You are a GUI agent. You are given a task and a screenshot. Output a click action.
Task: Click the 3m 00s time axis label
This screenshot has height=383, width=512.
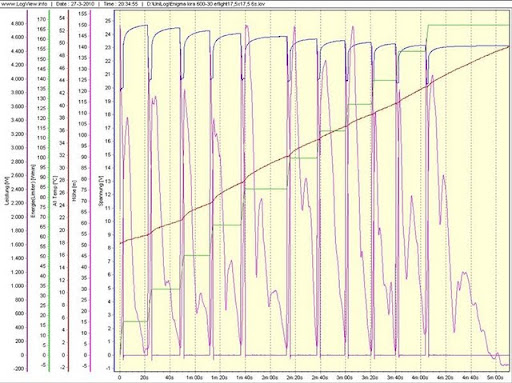tap(344, 378)
